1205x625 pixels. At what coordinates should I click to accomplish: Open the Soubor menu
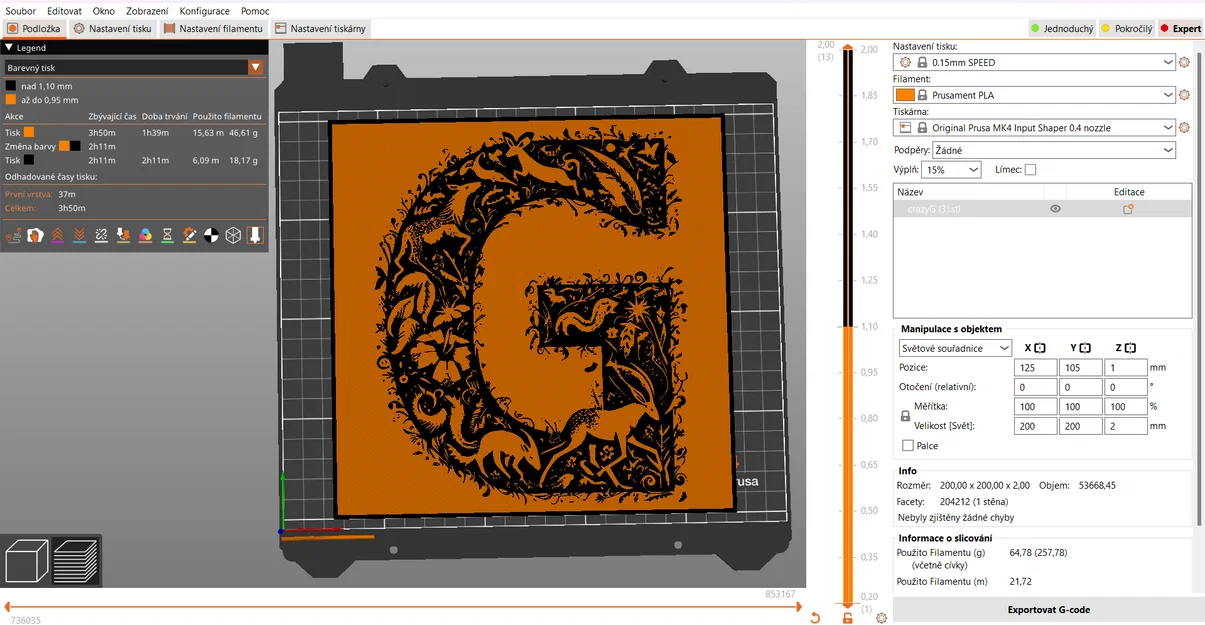click(x=20, y=11)
